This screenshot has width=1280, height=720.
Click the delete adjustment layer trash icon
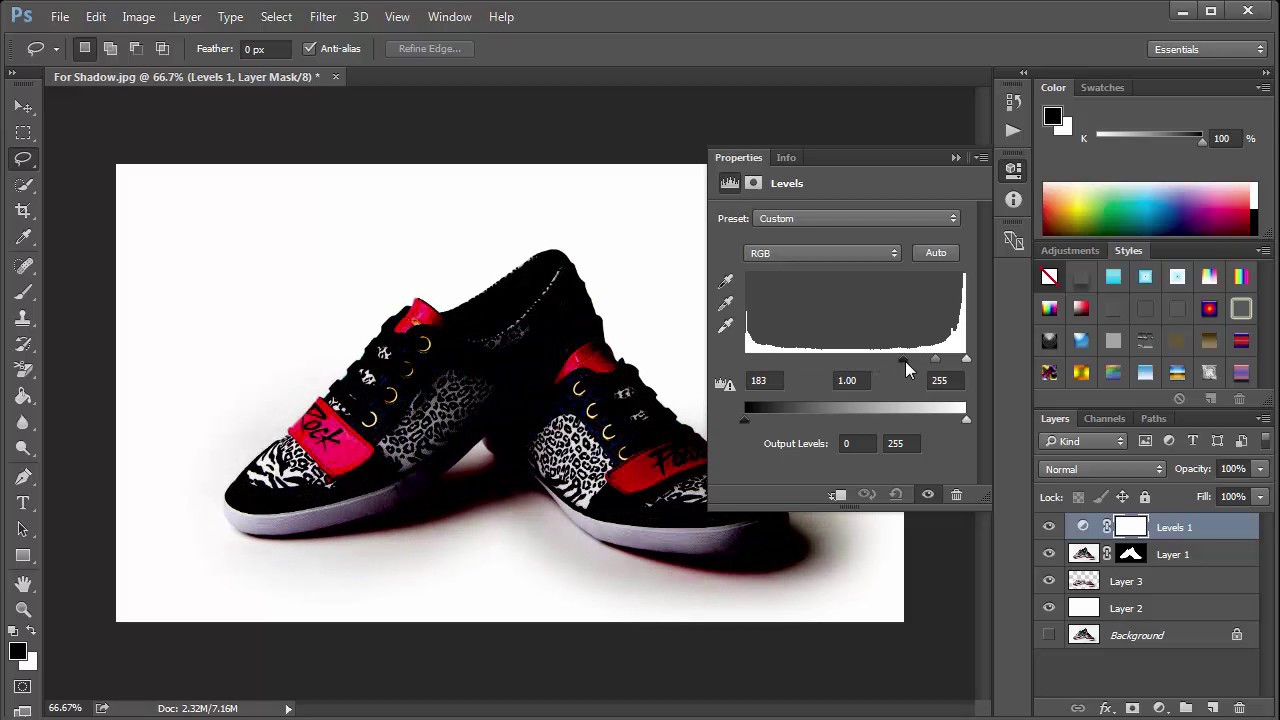pos(956,495)
